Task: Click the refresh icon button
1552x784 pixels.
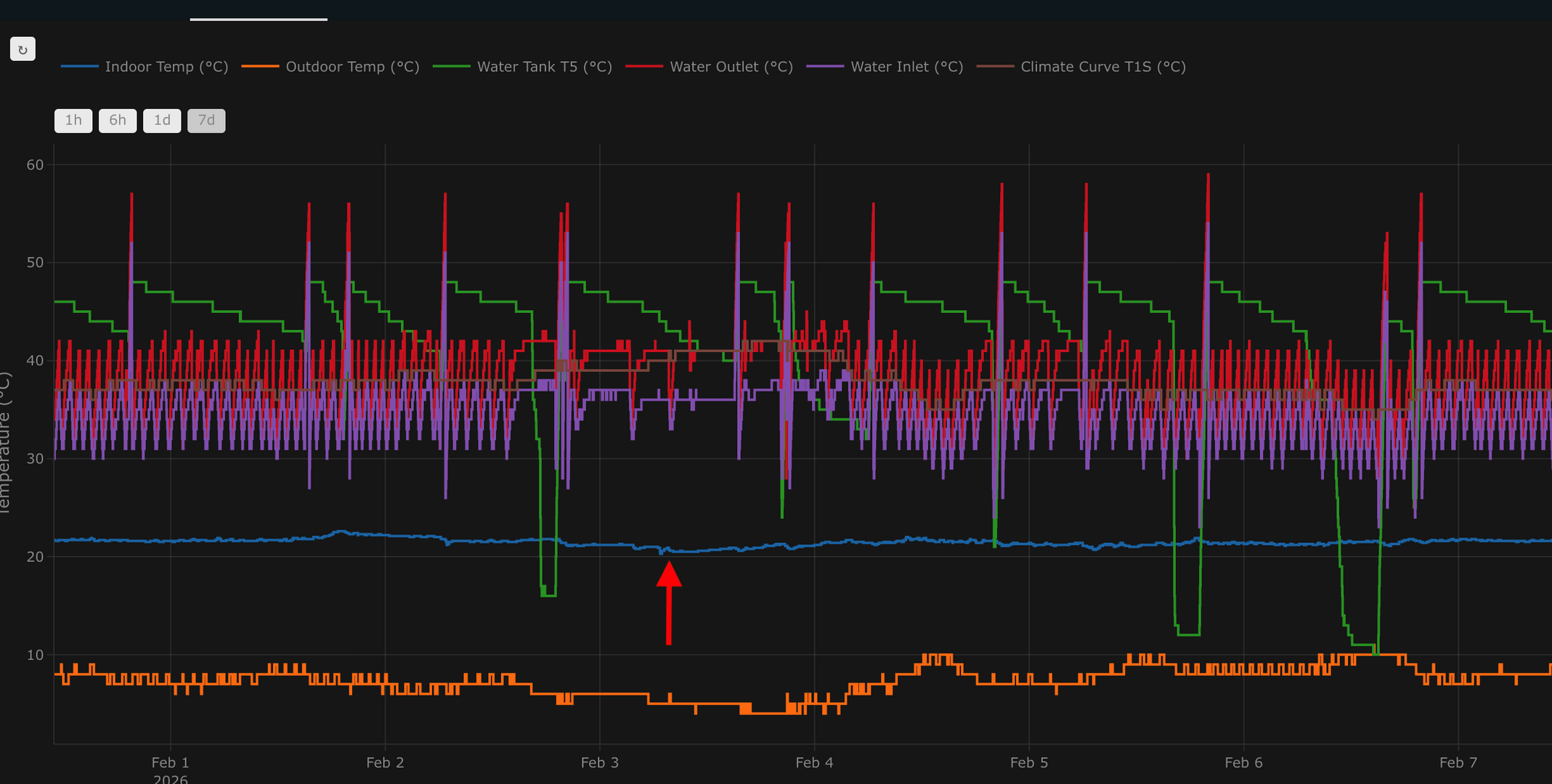Action: [x=23, y=49]
